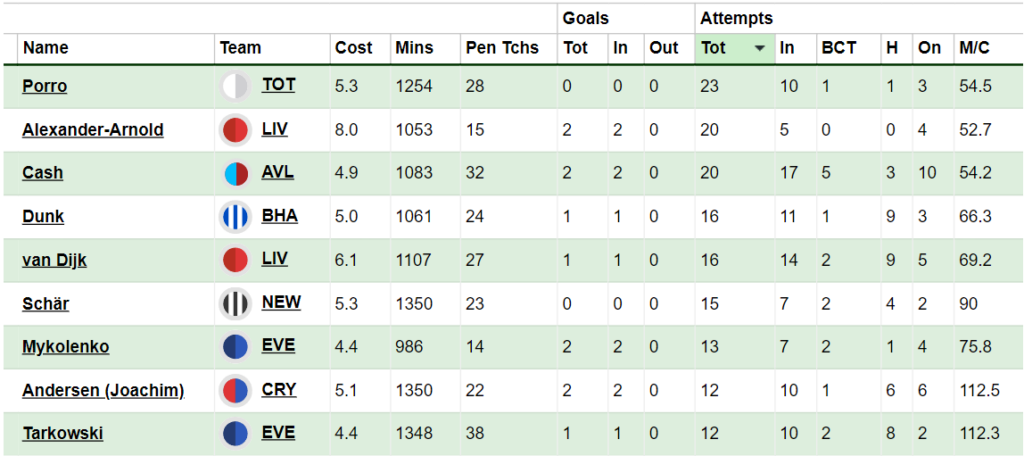Click Tarkowski's Everton kit badge icon
This screenshot has height=456, width=1024.
coord(235,433)
